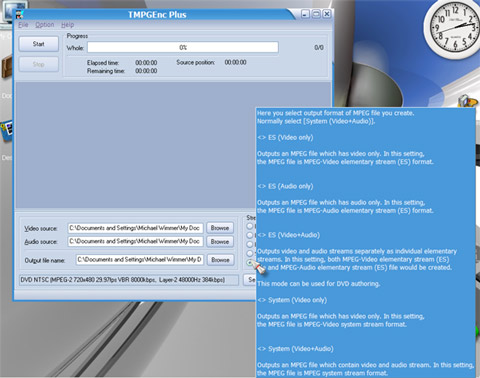Image resolution: width=480 pixels, height=378 pixels.
Task: Click the Start encoding button
Action: click(x=39, y=44)
